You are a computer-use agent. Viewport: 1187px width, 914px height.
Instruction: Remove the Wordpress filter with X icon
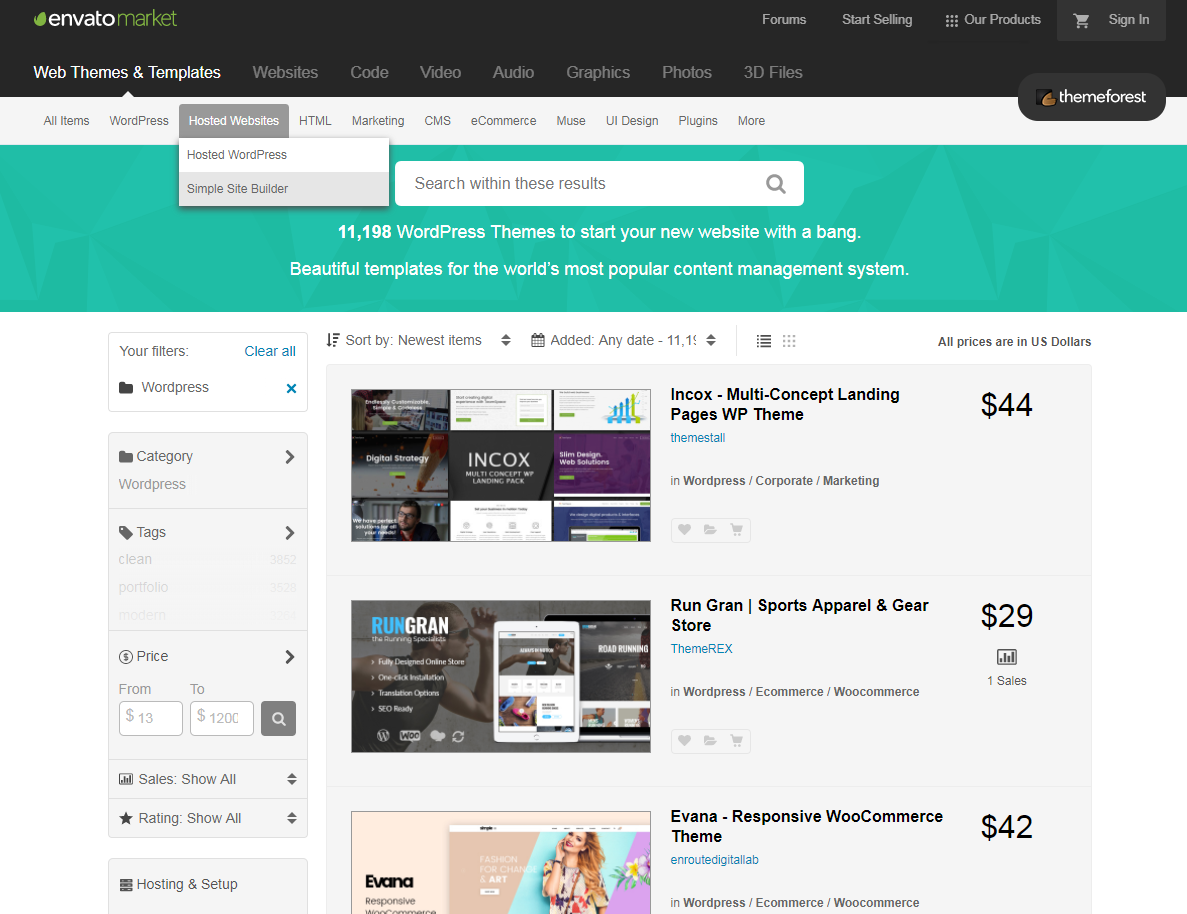coord(291,388)
